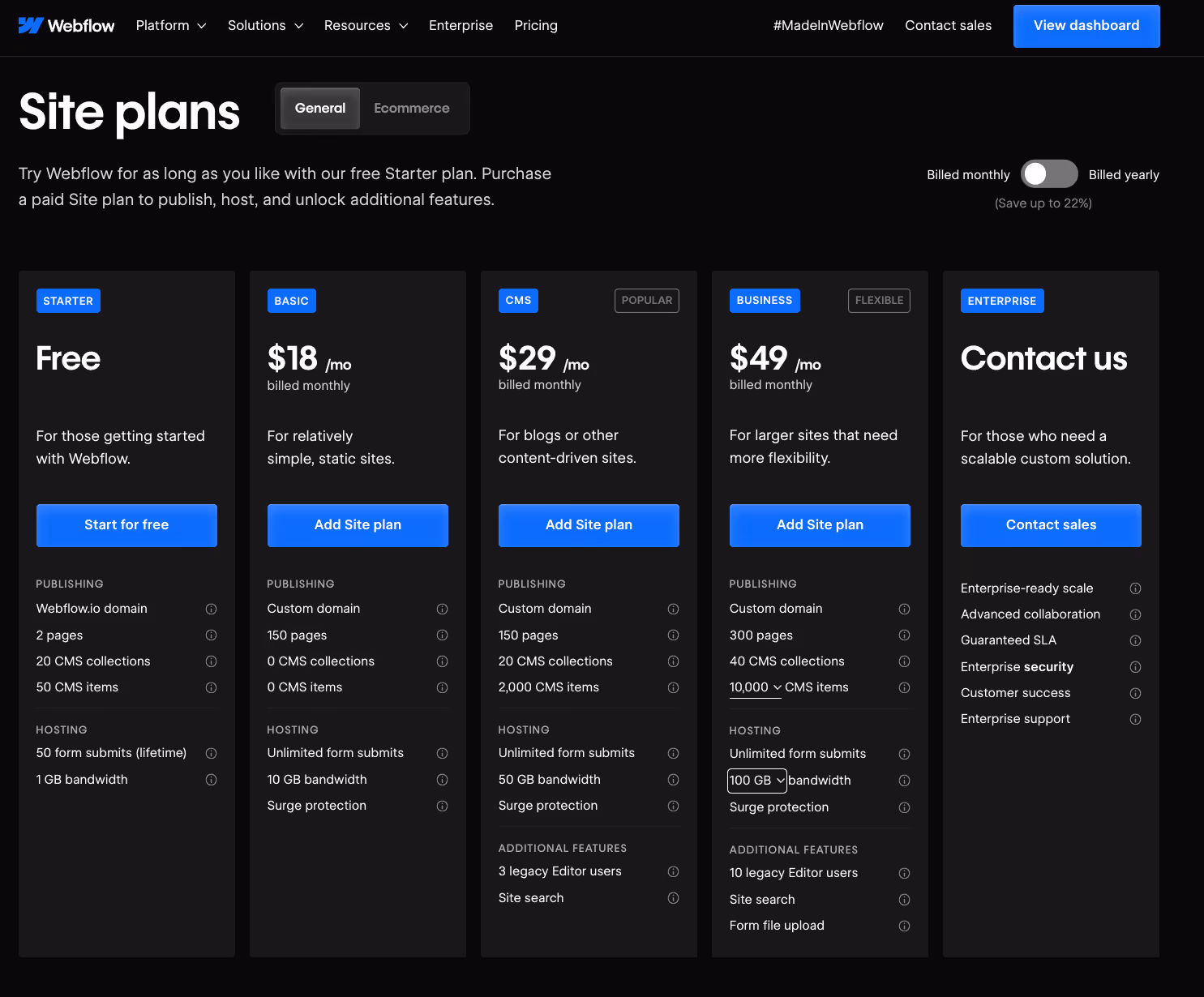
Task: Toggle billing between monthly and yearly
Action: coord(1049,174)
